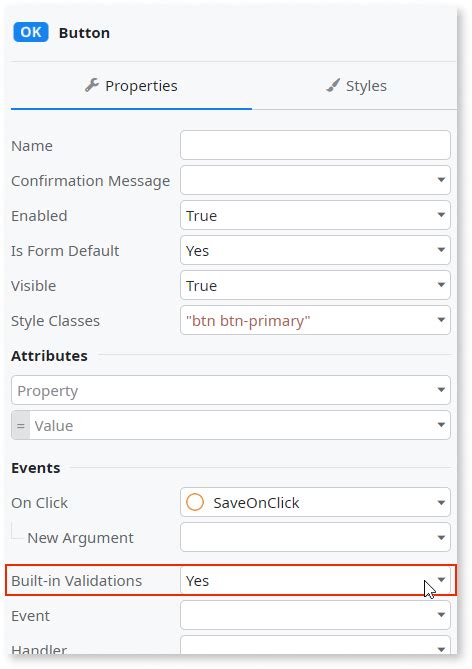Open the Built-in Validations dropdown arrow

pos(441,580)
